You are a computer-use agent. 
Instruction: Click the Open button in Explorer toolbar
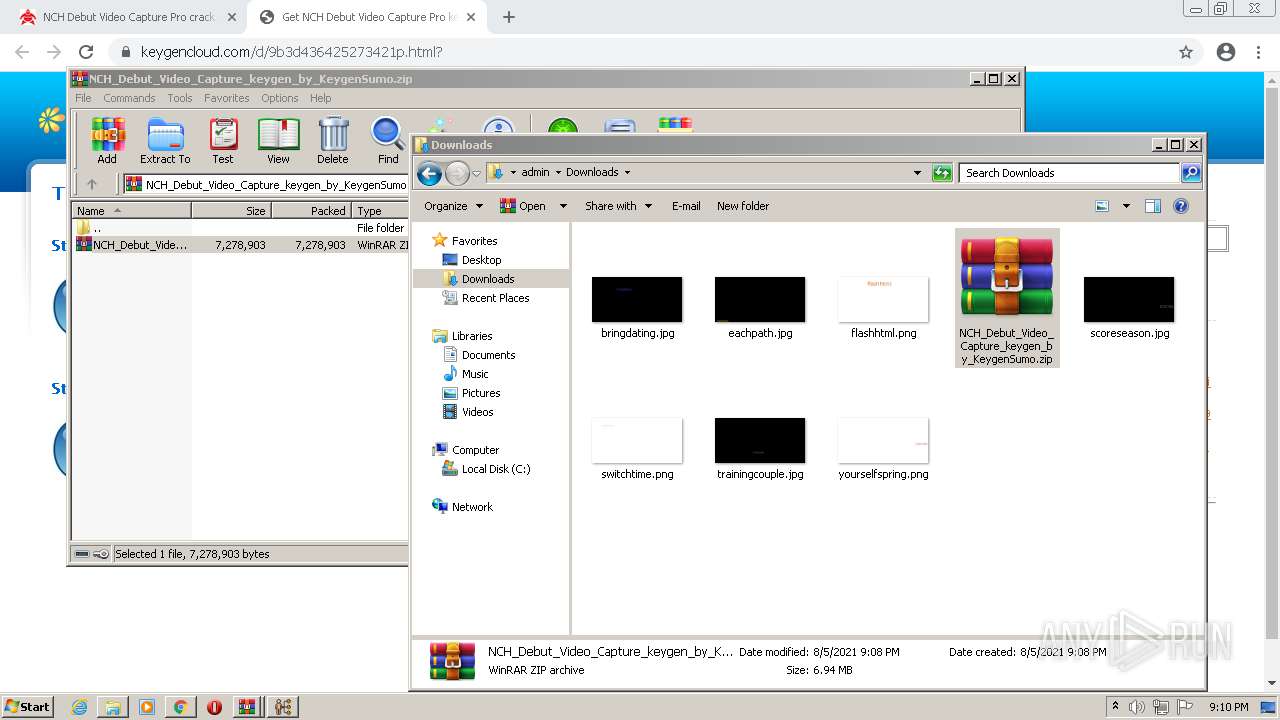click(x=523, y=206)
